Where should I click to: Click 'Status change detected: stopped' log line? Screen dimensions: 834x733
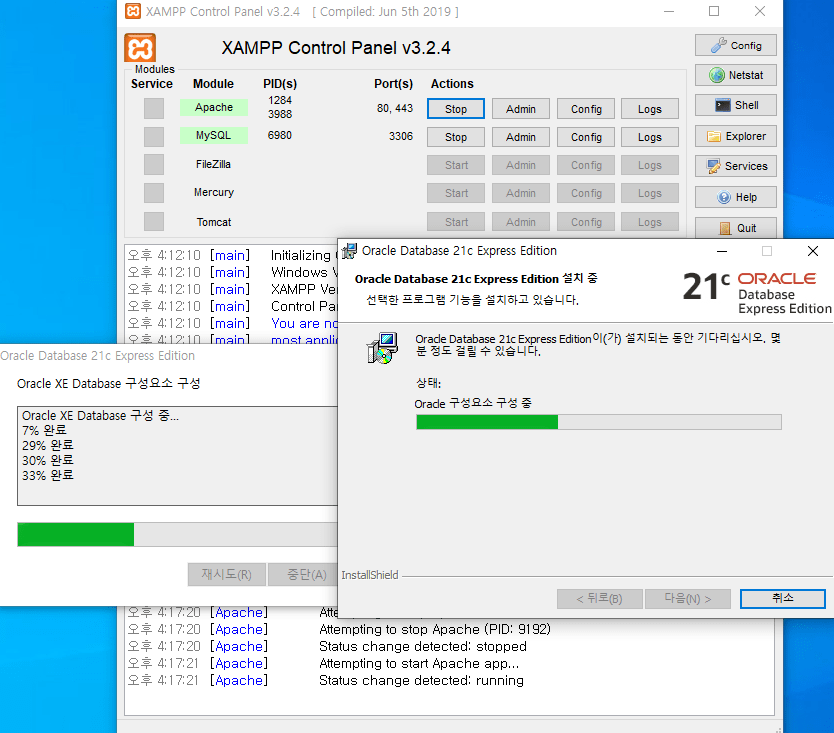click(x=423, y=646)
